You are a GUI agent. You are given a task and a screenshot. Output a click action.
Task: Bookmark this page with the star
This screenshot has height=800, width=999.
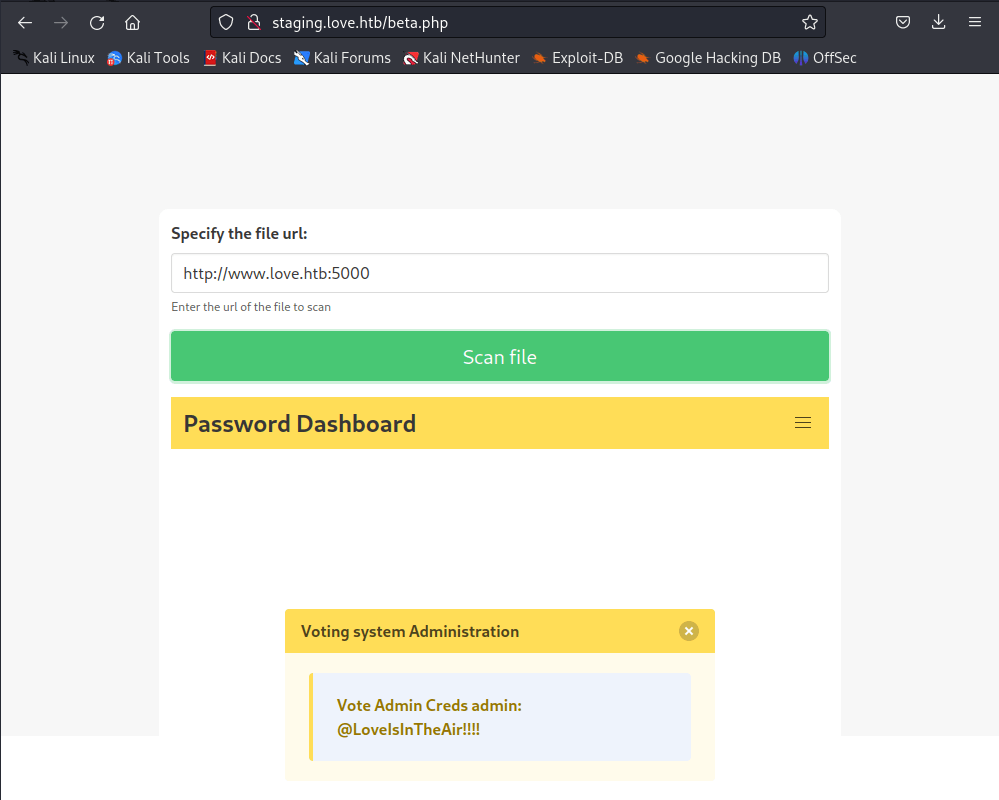click(x=810, y=23)
